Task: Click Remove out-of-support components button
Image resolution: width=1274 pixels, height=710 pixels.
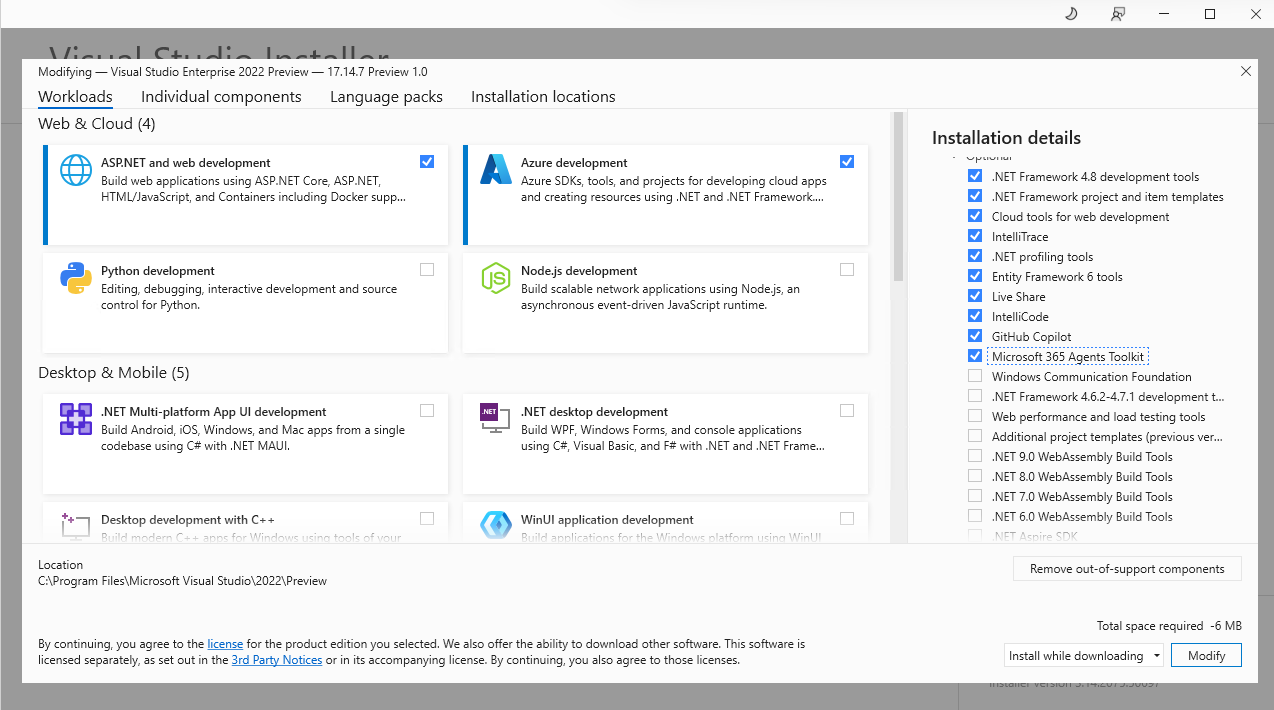Action: (1127, 569)
